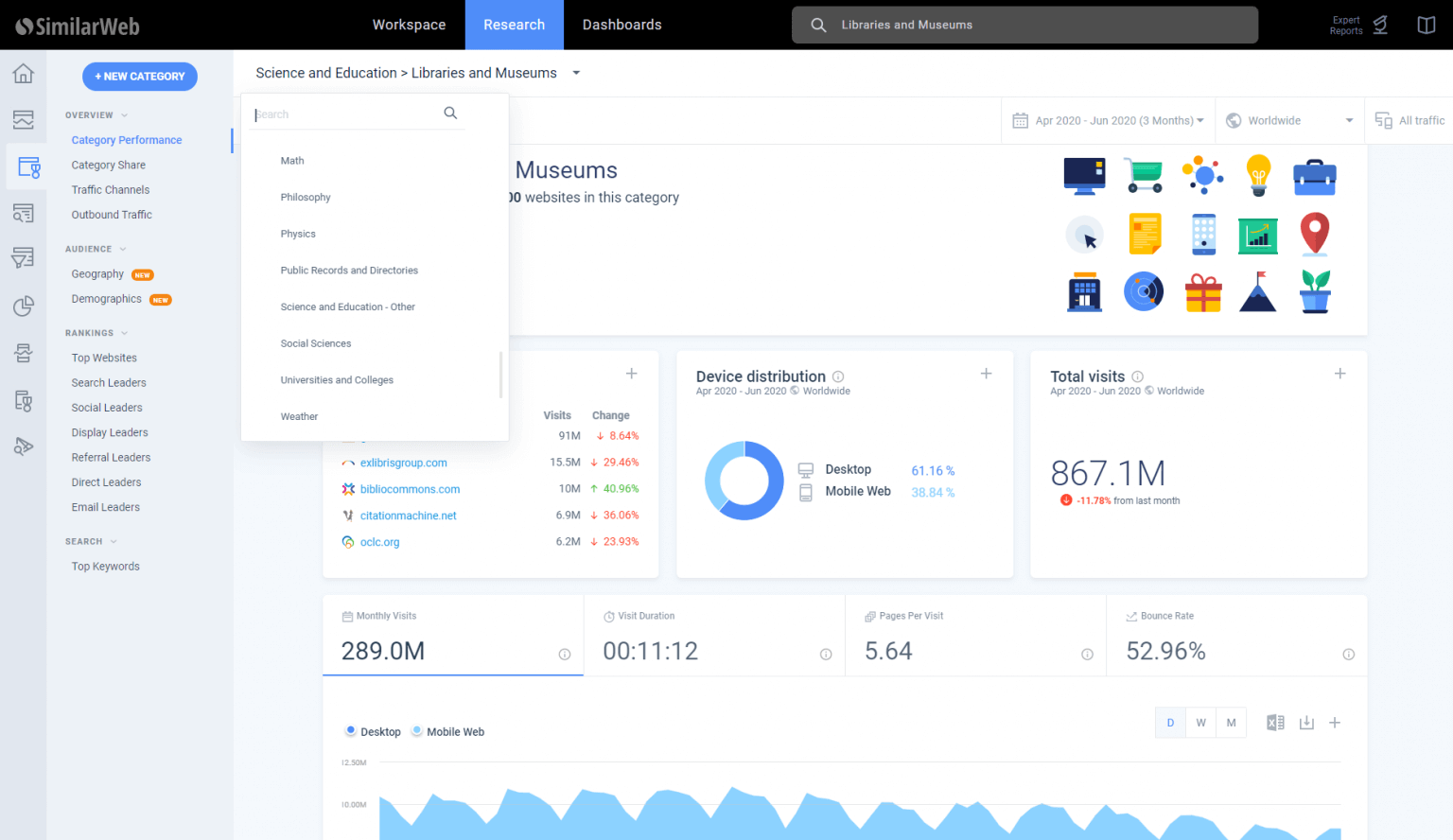Image resolution: width=1453 pixels, height=840 pixels.
Task: Click the New Category button
Action: (140, 77)
